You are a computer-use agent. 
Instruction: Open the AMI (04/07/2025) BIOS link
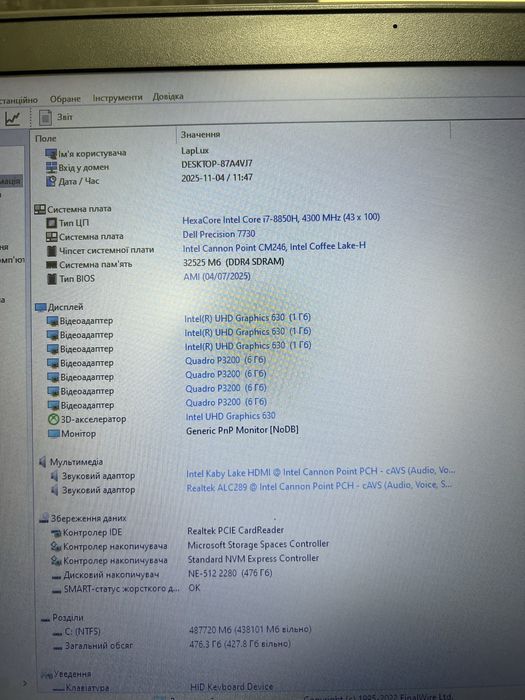(217, 276)
